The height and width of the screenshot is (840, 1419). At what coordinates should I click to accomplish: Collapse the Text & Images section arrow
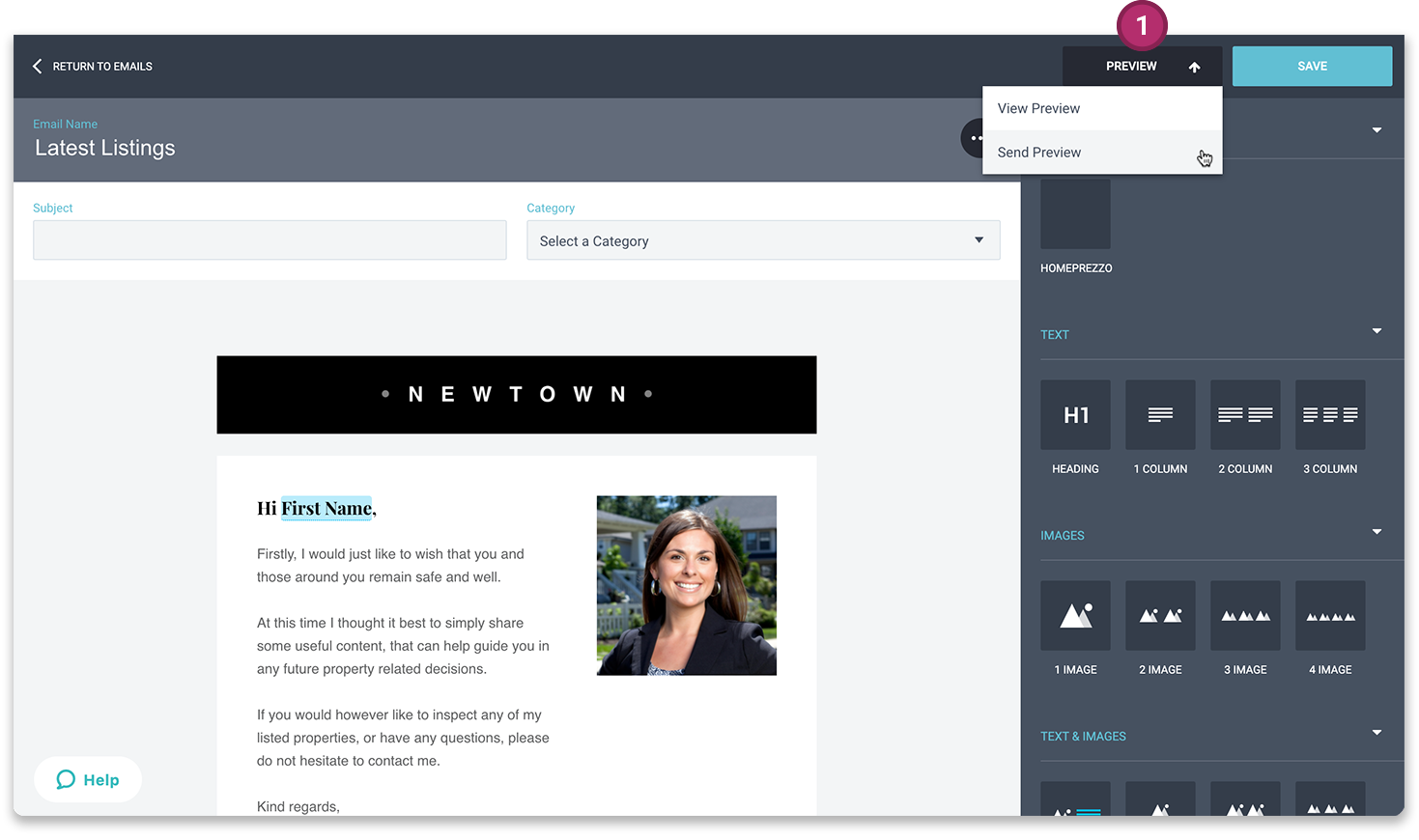(x=1376, y=733)
